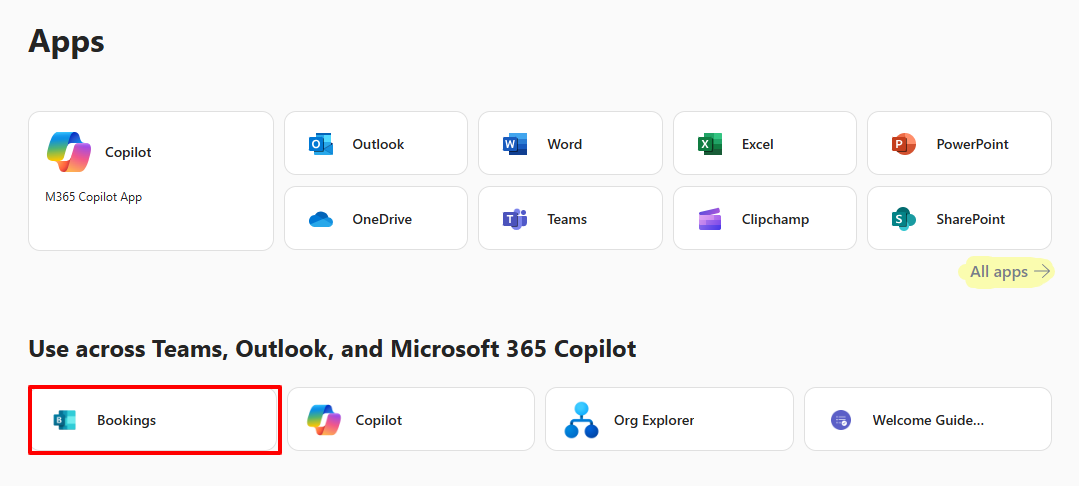Image resolution: width=1079 pixels, height=486 pixels.
Task: Click the Welcome Guide... truncated label
Action: (928, 420)
